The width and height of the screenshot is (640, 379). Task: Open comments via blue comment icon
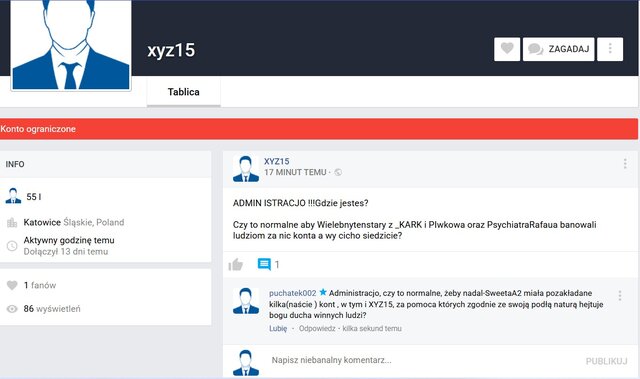coord(264,264)
